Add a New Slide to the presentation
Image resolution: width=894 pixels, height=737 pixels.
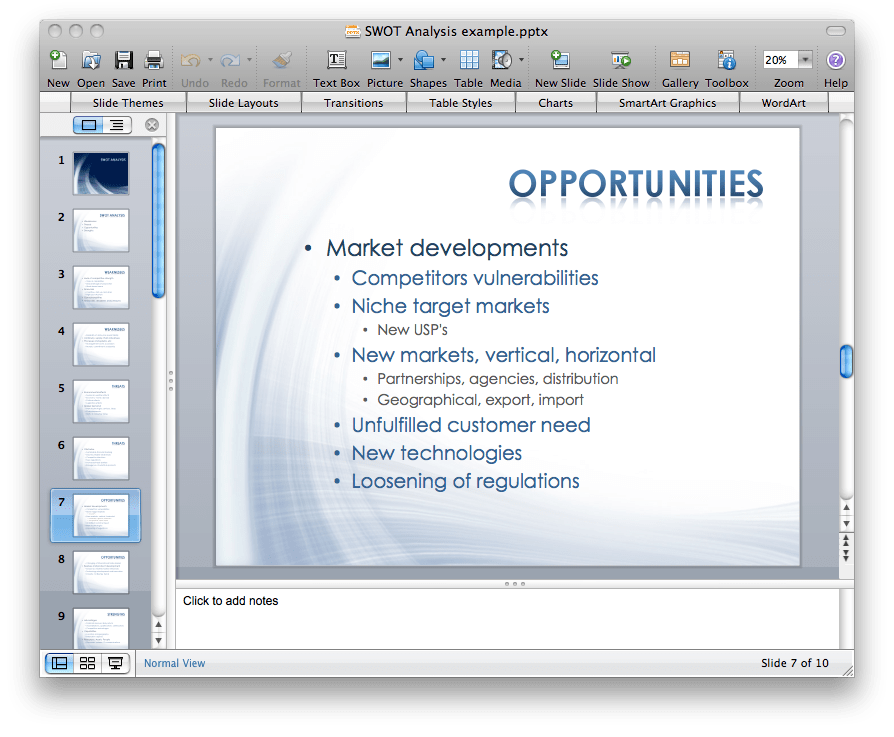point(560,60)
